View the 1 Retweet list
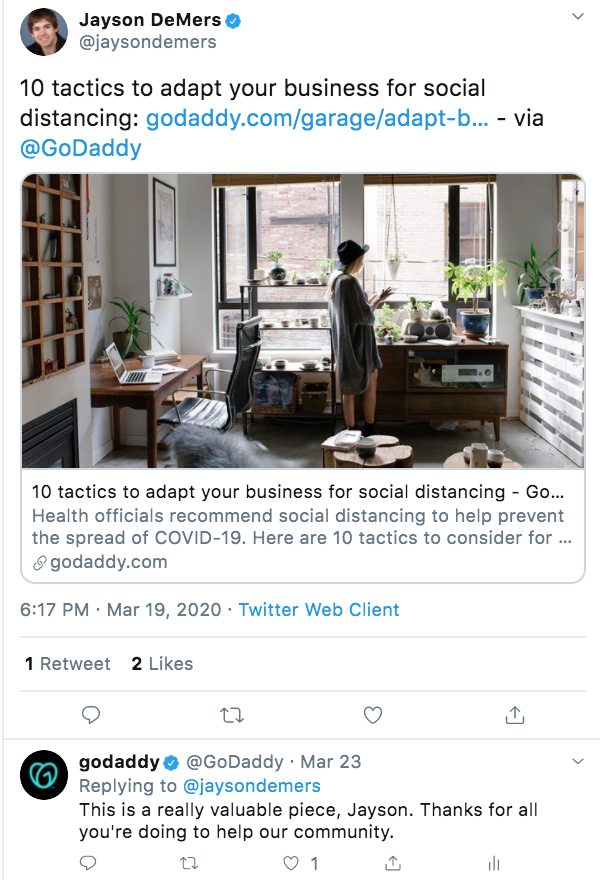The image size is (600, 880). 67,663
